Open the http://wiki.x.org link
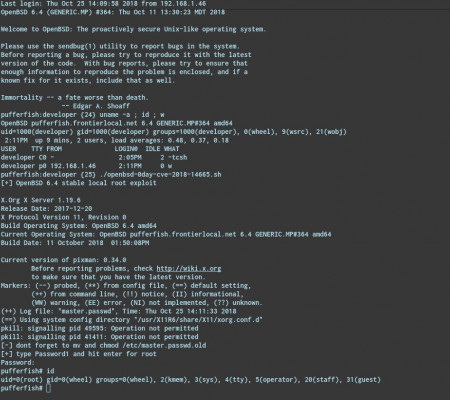This screenshot has width=450, height=400. click(189, 268)
